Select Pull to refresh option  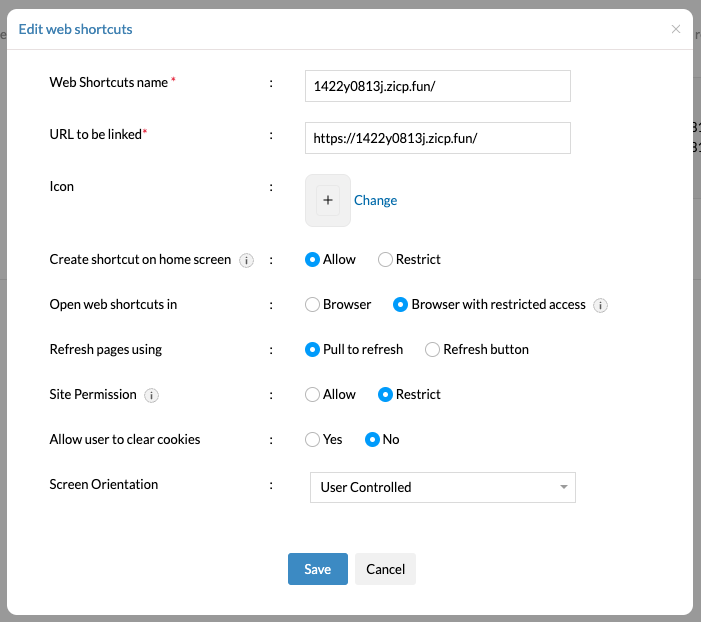(x=313, y=350)
